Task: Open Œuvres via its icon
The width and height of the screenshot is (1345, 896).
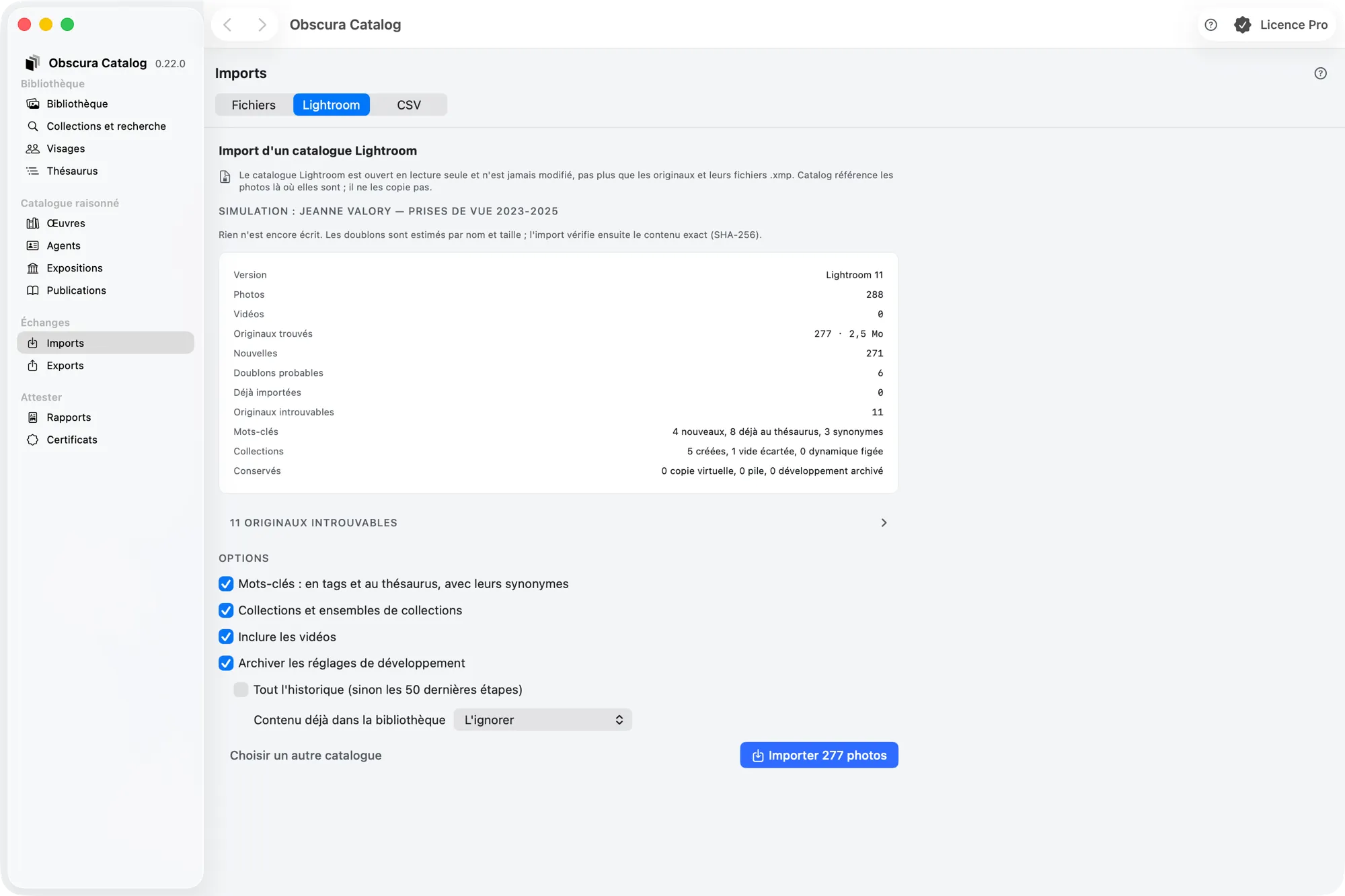Action: 32,223
